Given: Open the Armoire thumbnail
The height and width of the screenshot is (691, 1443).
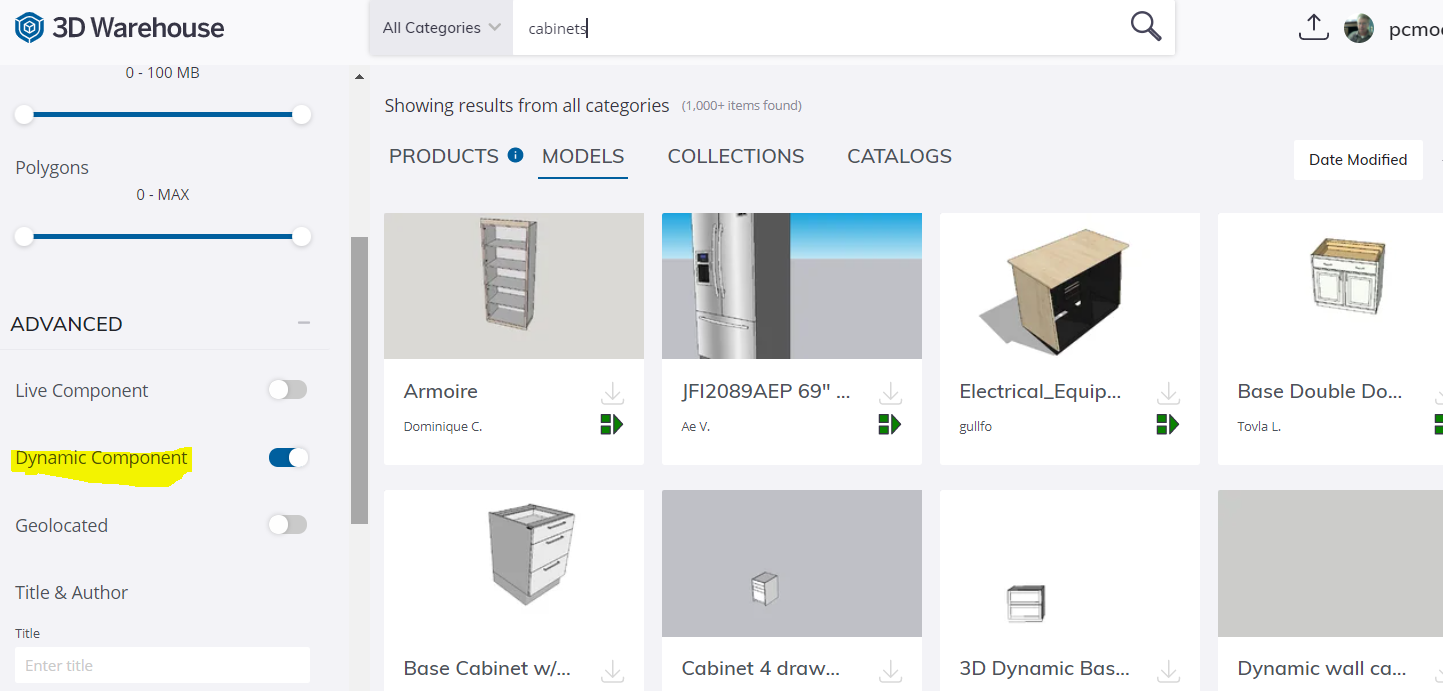Looking at the screenshot, I should pos(514,286).
